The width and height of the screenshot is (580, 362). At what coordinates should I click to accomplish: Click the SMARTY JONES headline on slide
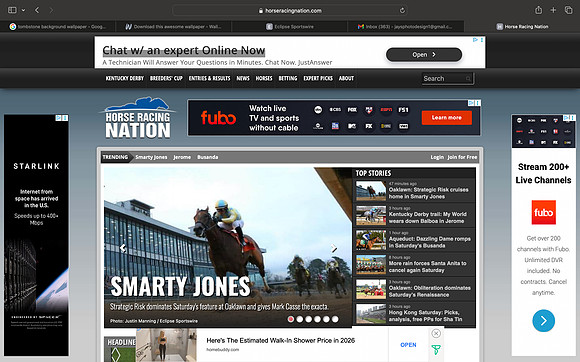pos(181,286)
